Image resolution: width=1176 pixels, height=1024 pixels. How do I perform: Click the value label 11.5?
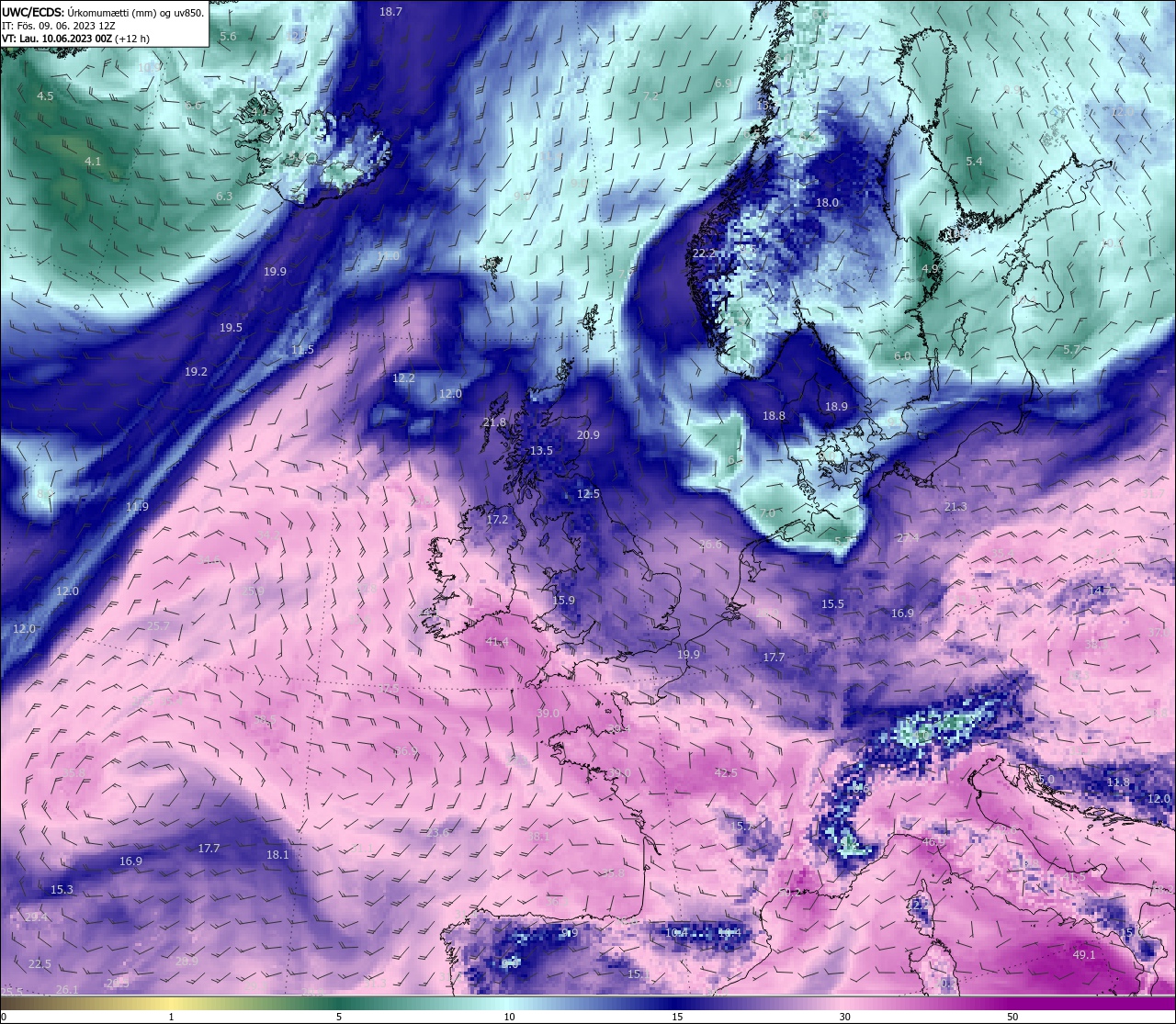[x=302, y=350]
